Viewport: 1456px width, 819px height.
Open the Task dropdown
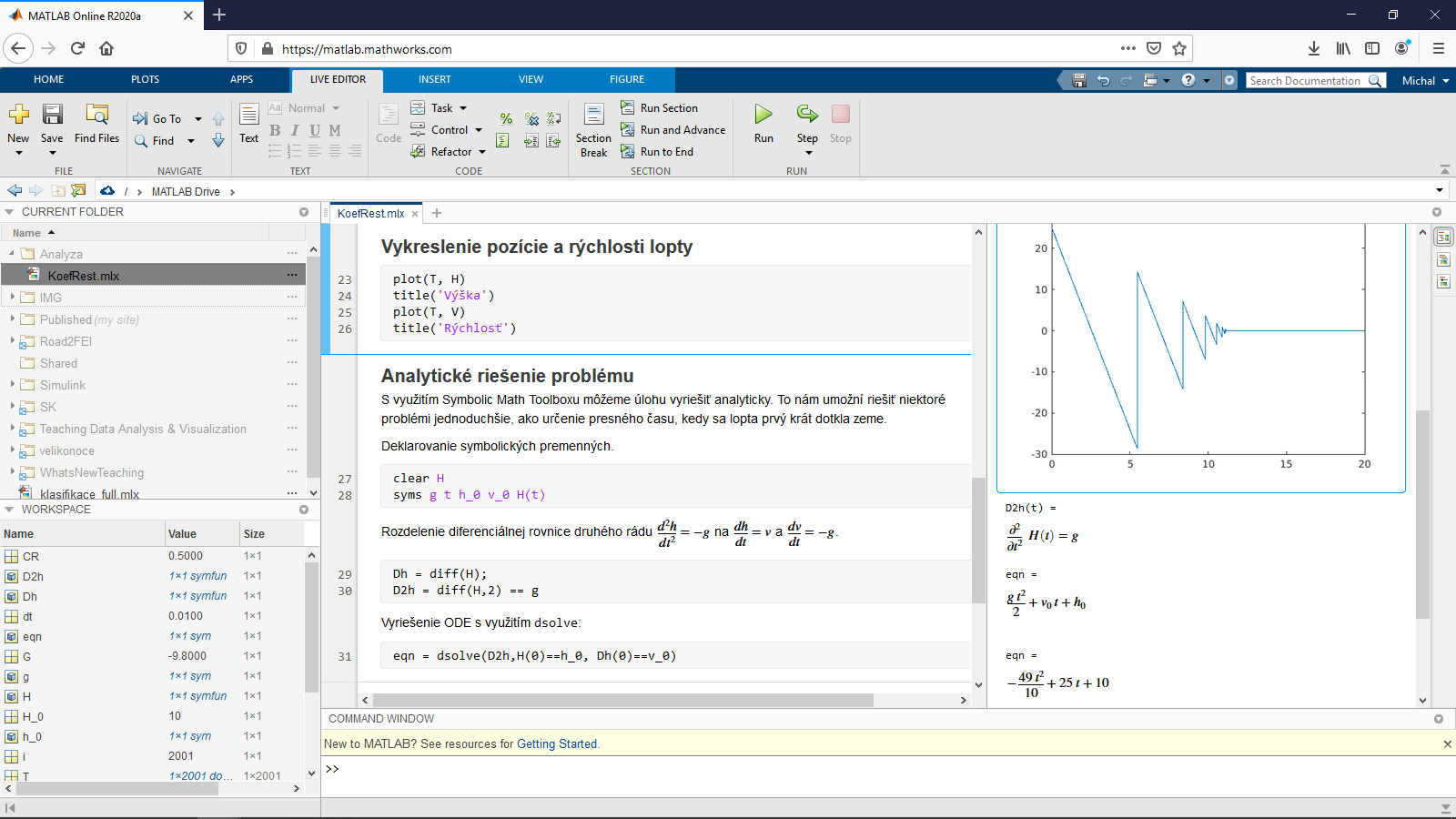point(439,108)
